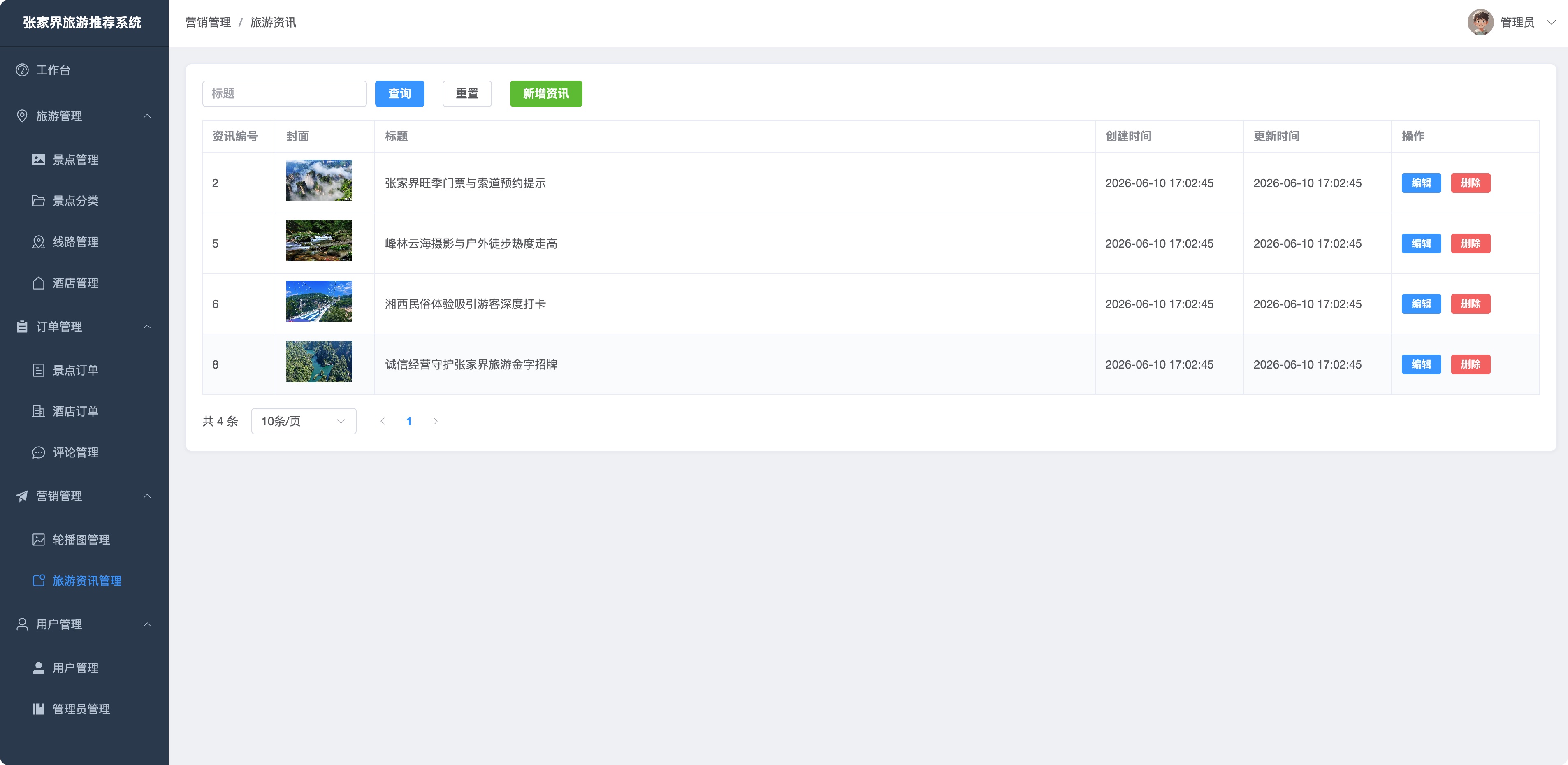Screen dimensions: 1568x765
Task: Click the 景点管理 picture icon
Action: tap(38, 160)
